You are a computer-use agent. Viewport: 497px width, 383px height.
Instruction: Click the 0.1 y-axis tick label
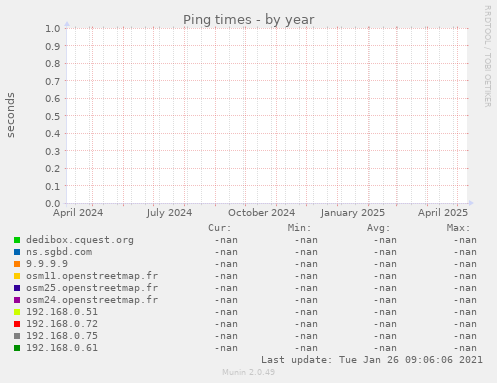53,186
